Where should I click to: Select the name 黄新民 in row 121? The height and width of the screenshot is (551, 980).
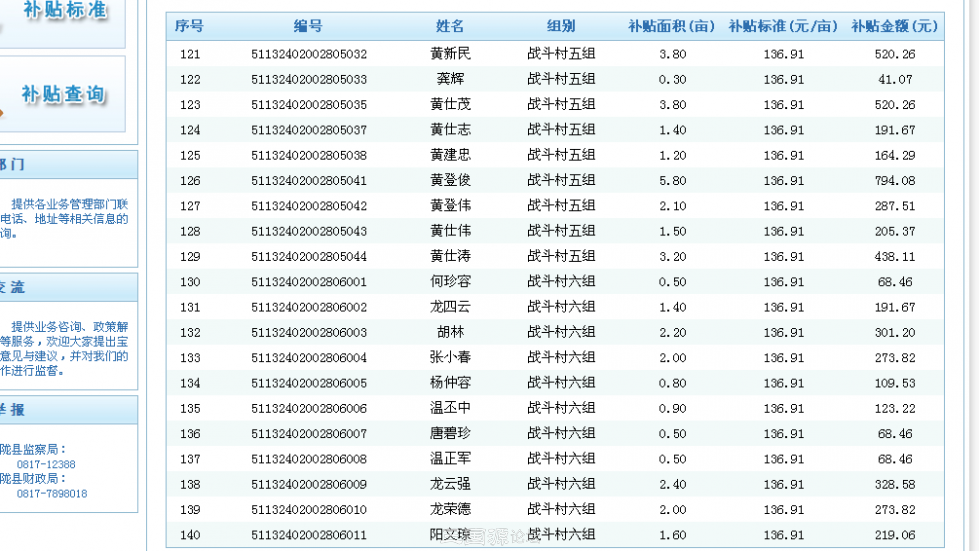[x=450, y=54]
